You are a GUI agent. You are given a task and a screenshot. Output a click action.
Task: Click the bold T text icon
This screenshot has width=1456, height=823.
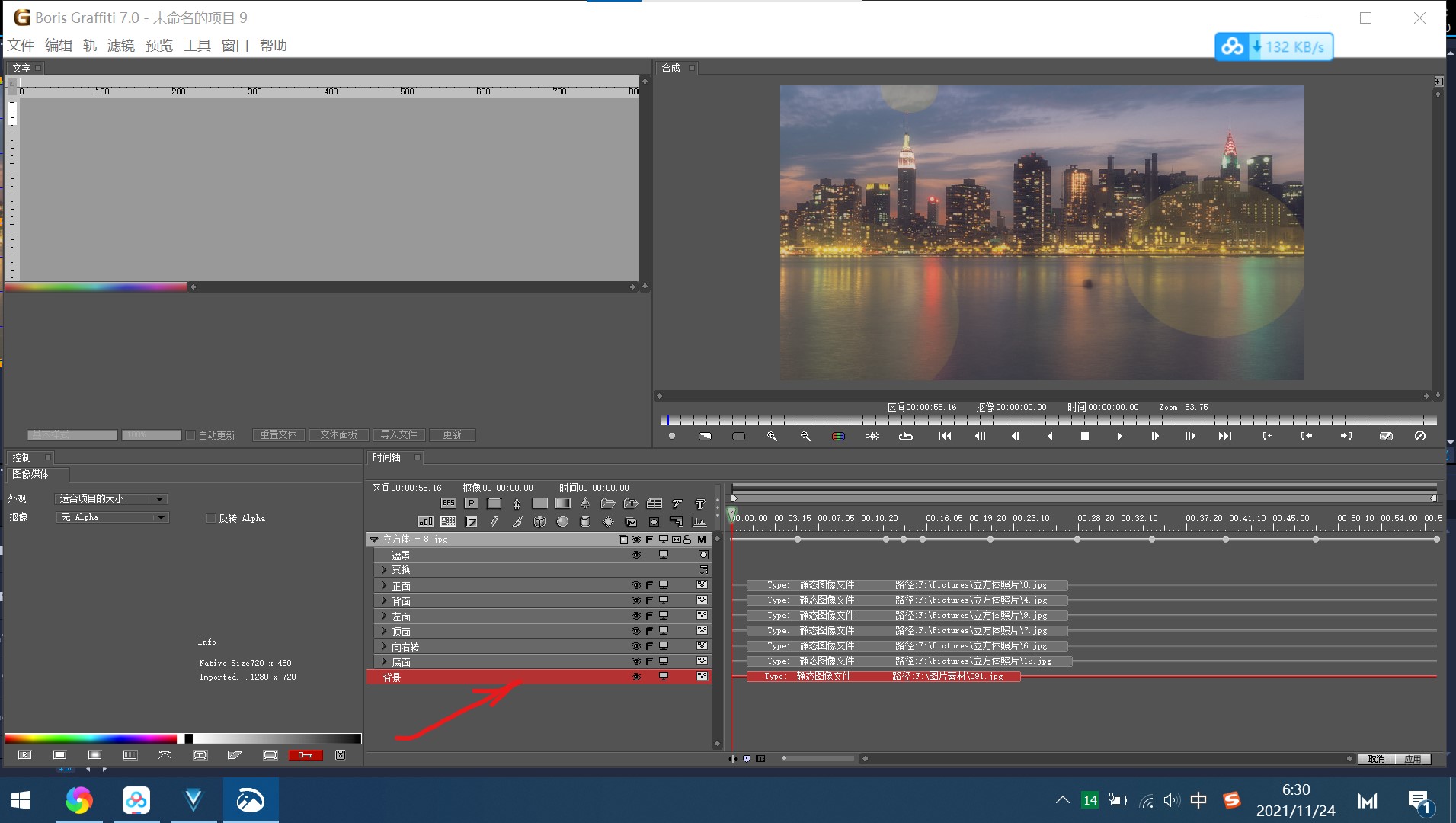tap(699, 503)
